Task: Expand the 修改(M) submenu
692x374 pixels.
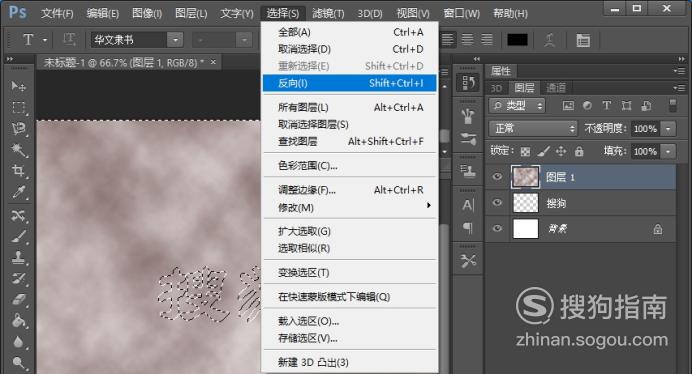Action: tap(350, 207)
